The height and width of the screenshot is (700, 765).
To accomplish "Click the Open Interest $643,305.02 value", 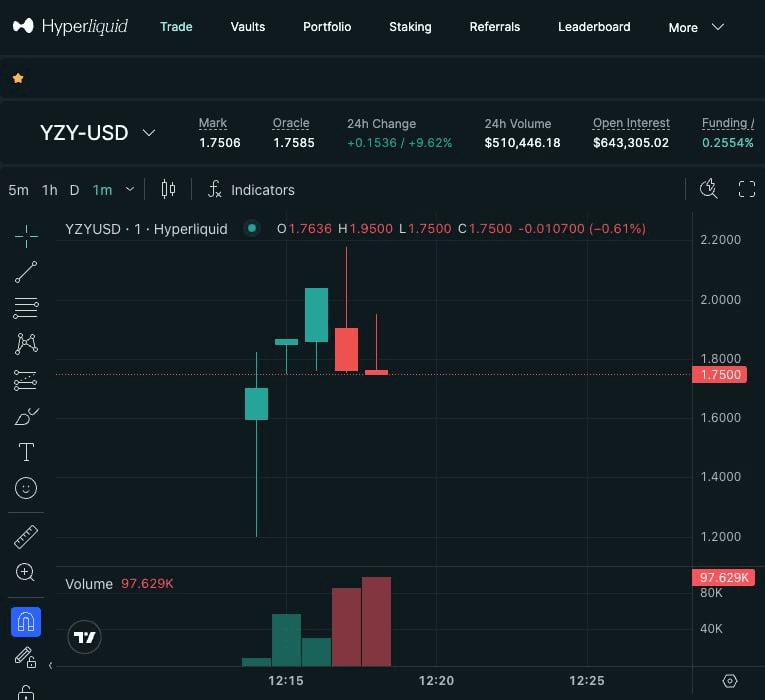I will (x=631, y=143).
